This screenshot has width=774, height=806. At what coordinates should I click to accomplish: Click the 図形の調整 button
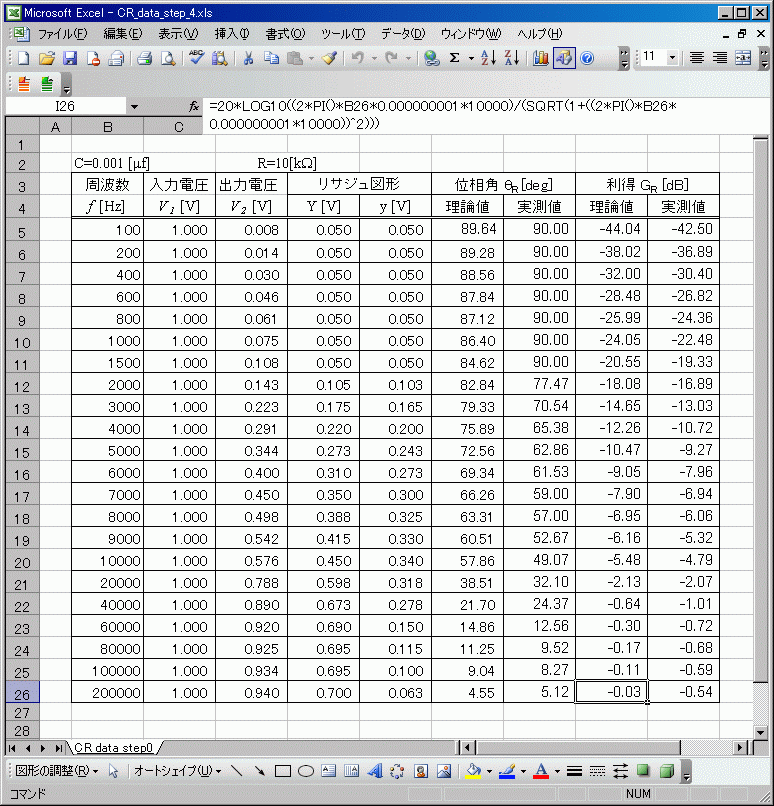[56, 771]
